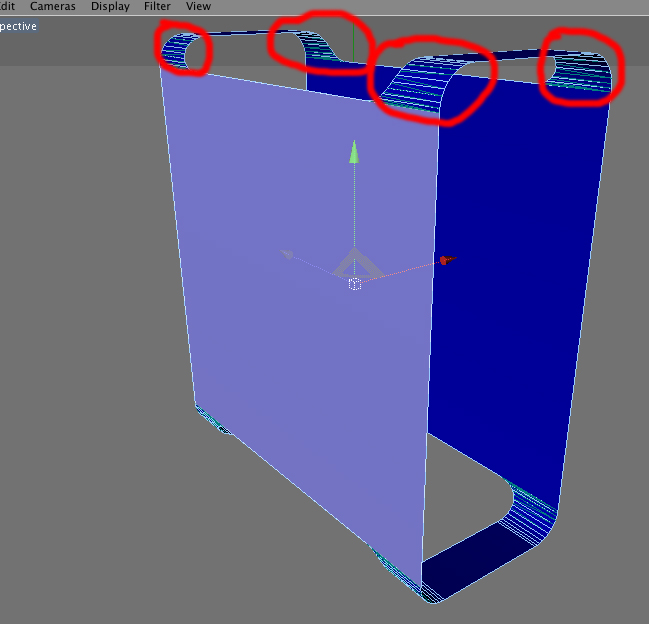
Task: Open the Cameras menu
Action: pos(53,6)
